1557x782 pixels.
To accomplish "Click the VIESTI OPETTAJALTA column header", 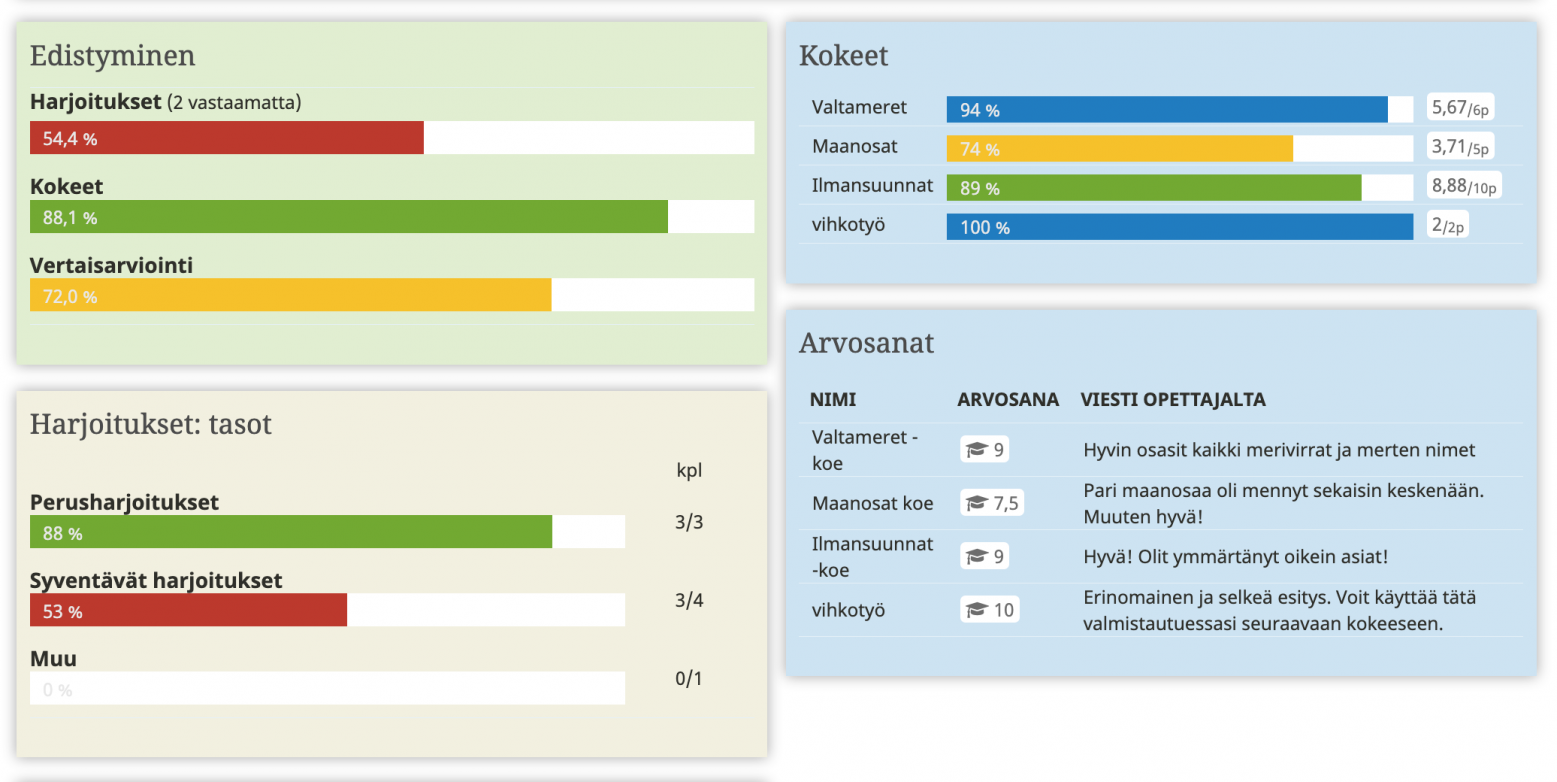I will coord(1172,400).
